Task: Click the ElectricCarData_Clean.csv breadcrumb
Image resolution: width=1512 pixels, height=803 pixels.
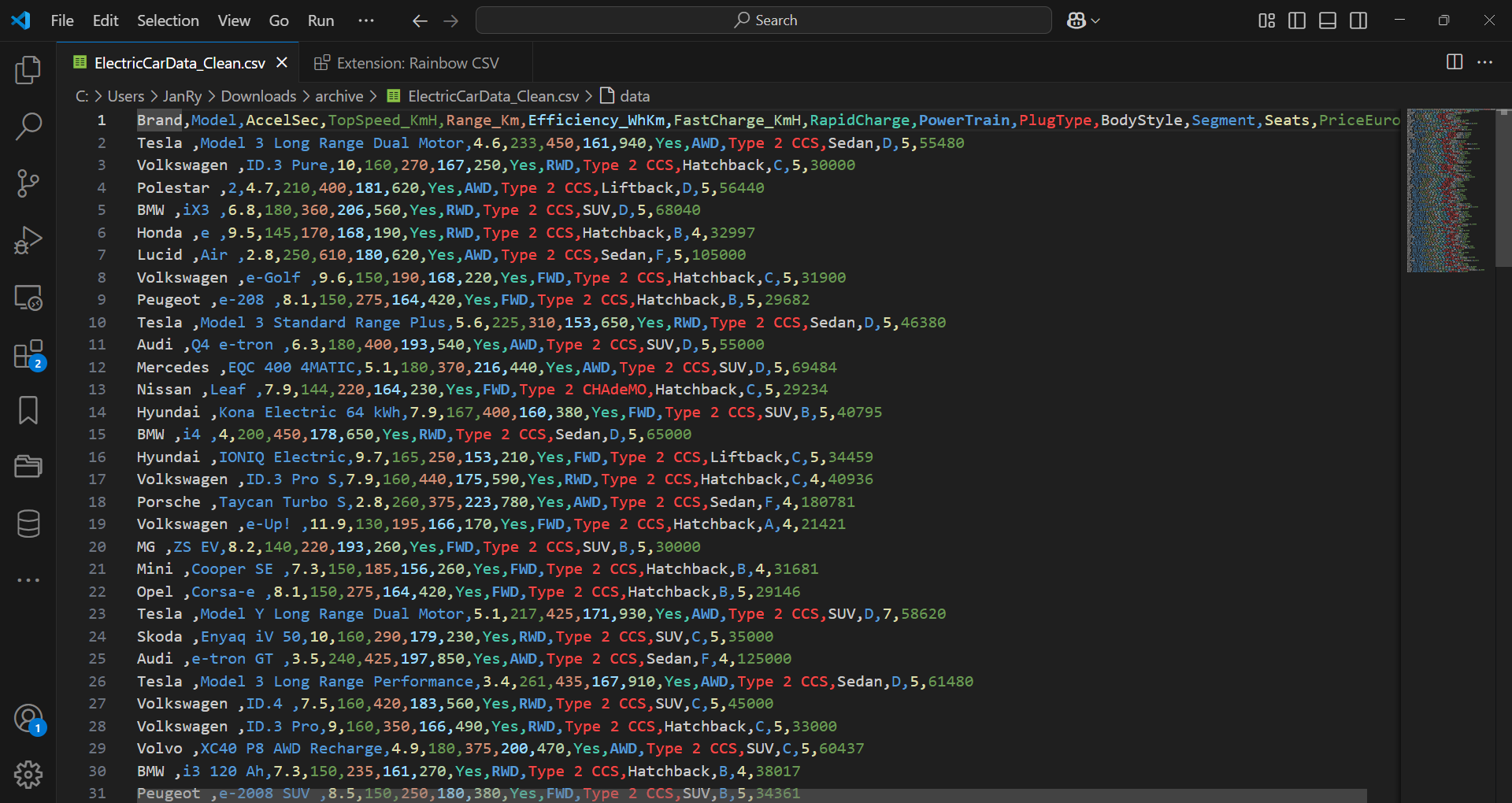Action: (x=483, y=96)
